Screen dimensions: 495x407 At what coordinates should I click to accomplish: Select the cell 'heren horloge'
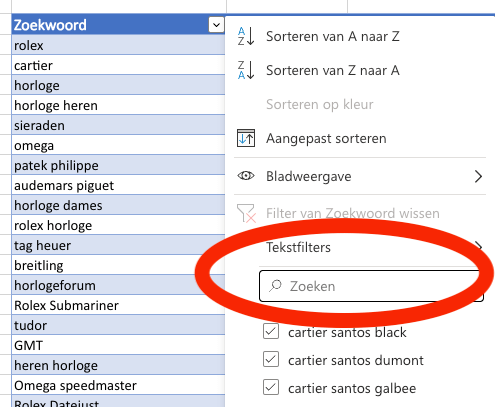tap(118, 365)
